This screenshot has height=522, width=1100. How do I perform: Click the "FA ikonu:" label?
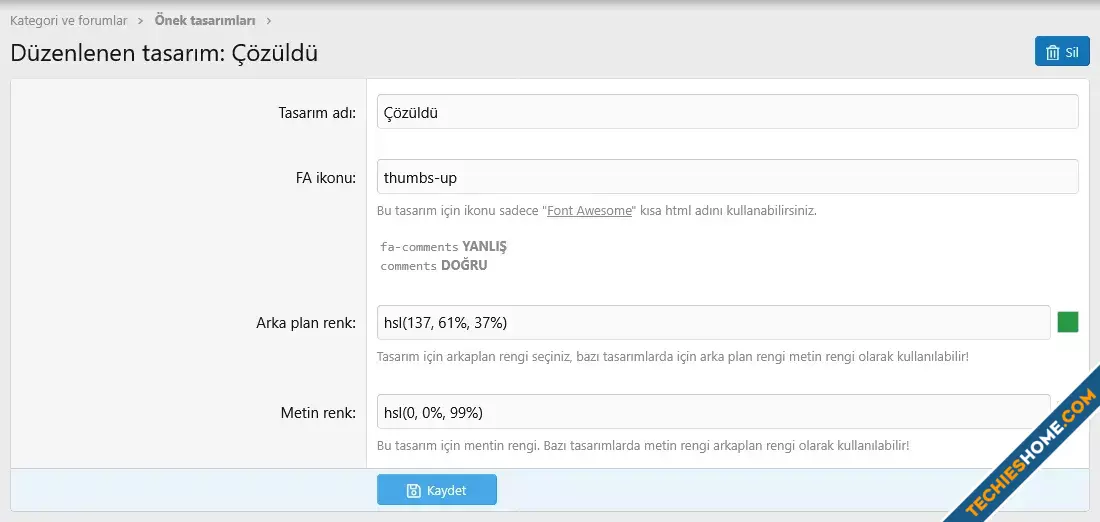click(x=326, y=178)
